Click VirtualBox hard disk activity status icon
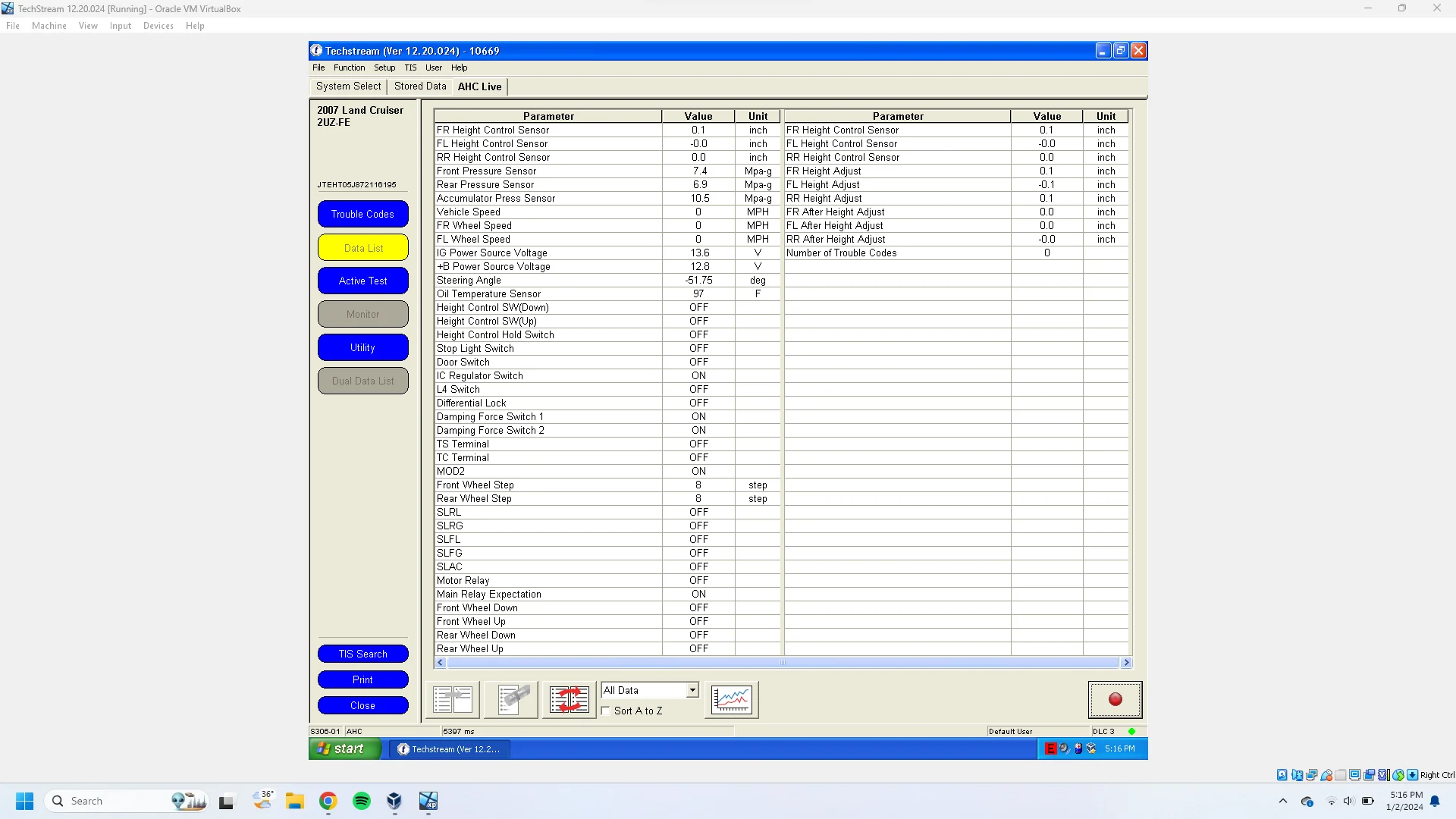Screen dimensions: 1456x819 [x=1282, y=775]
